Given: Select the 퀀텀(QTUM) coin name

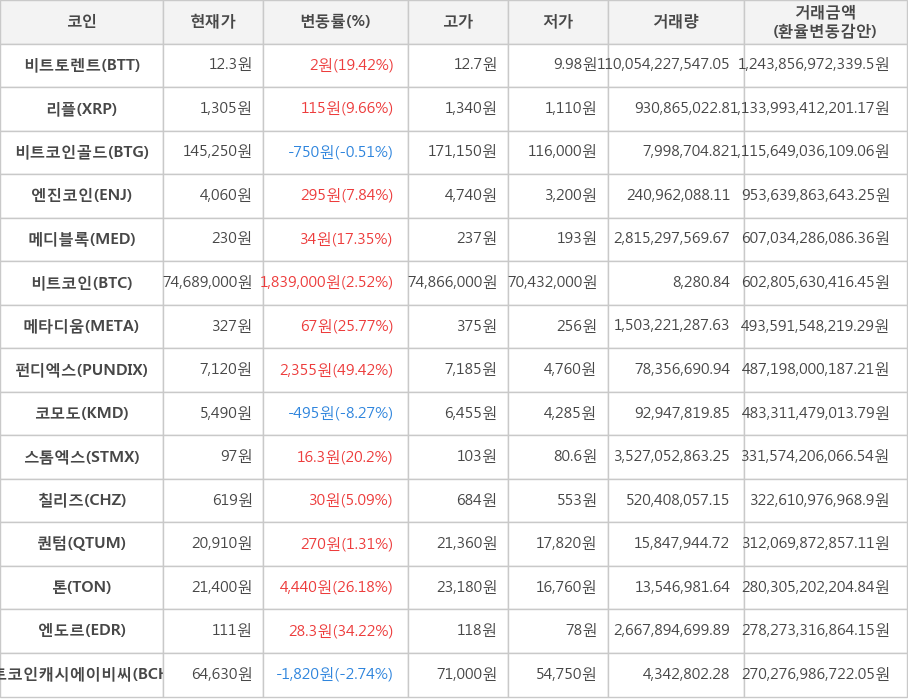Looking at the screenshot, I should coord(82,543).
